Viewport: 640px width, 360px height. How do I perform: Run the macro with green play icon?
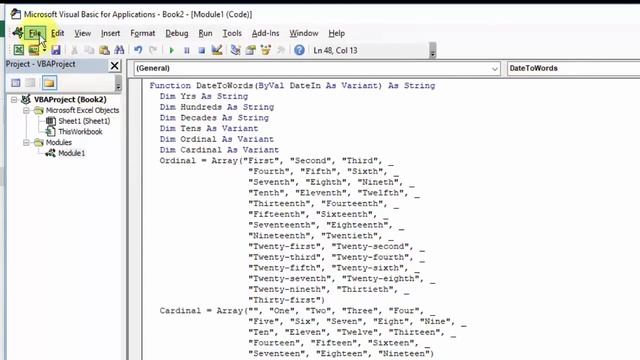click(x=171, y=50)
